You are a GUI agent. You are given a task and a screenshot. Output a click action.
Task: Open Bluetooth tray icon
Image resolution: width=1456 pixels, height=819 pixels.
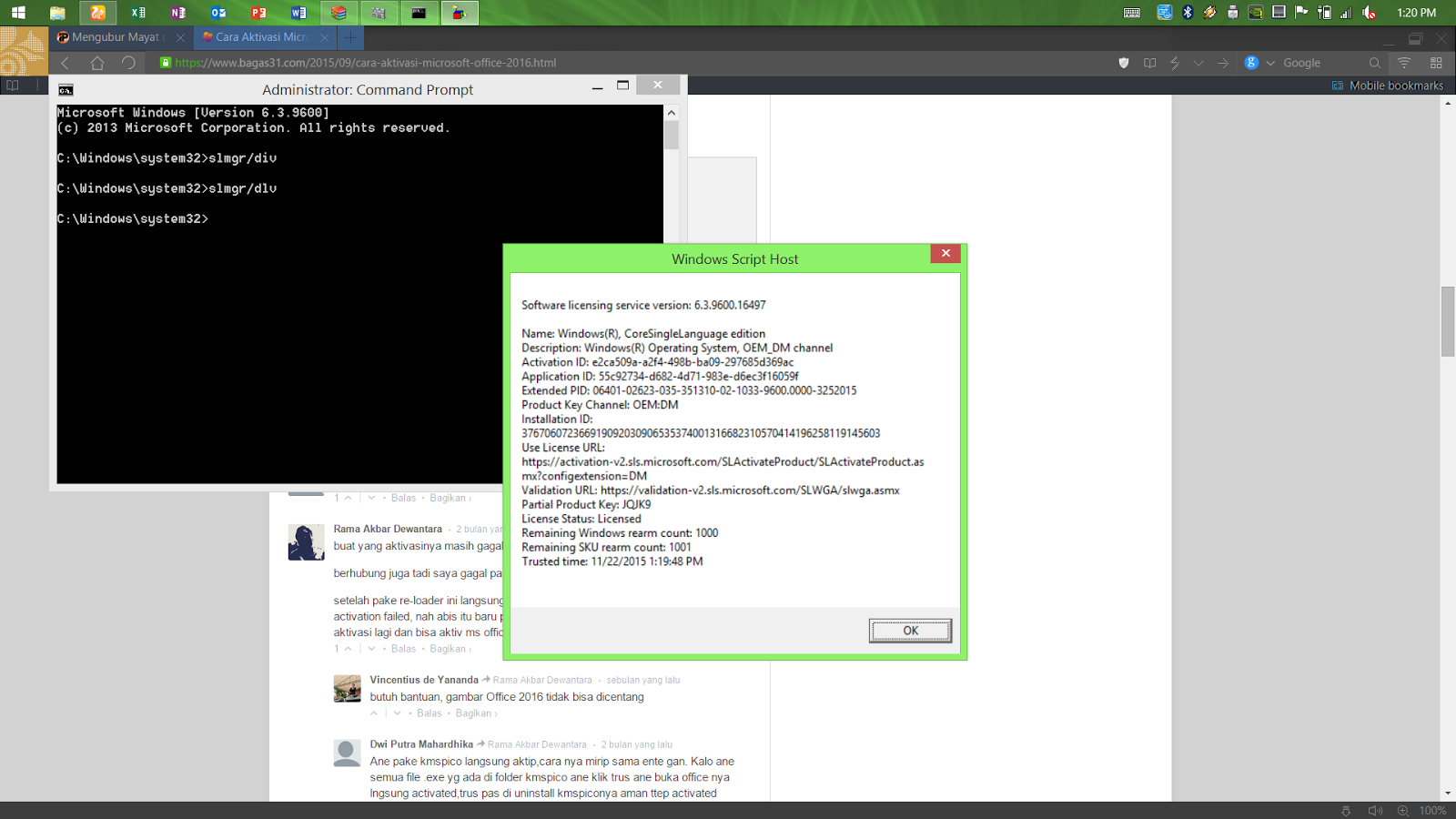click(1188, 13)
